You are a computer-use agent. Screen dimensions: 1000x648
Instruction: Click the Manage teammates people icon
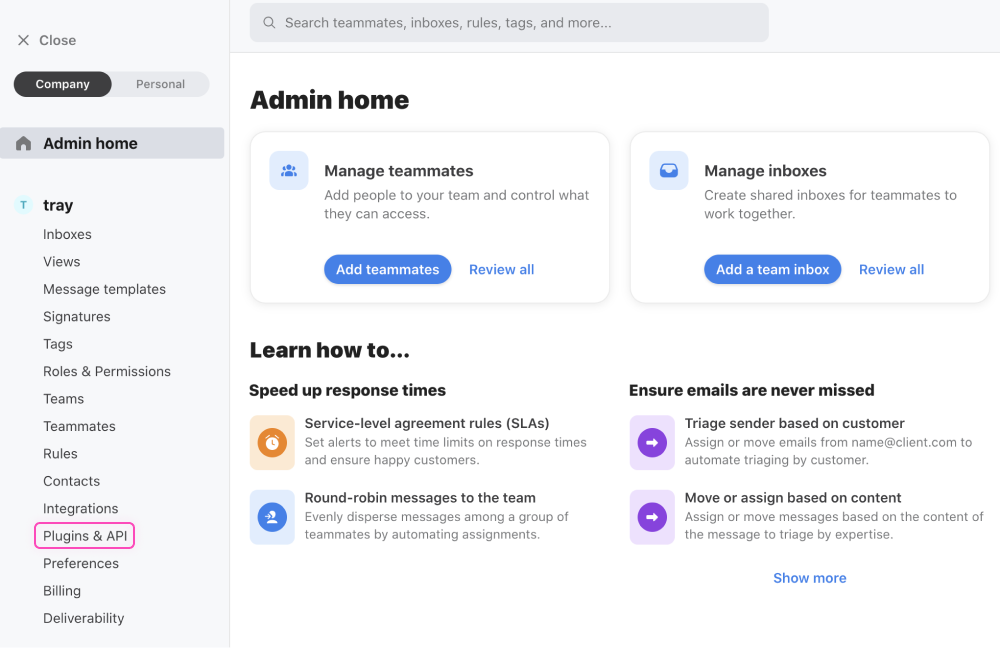coord(288,170)
